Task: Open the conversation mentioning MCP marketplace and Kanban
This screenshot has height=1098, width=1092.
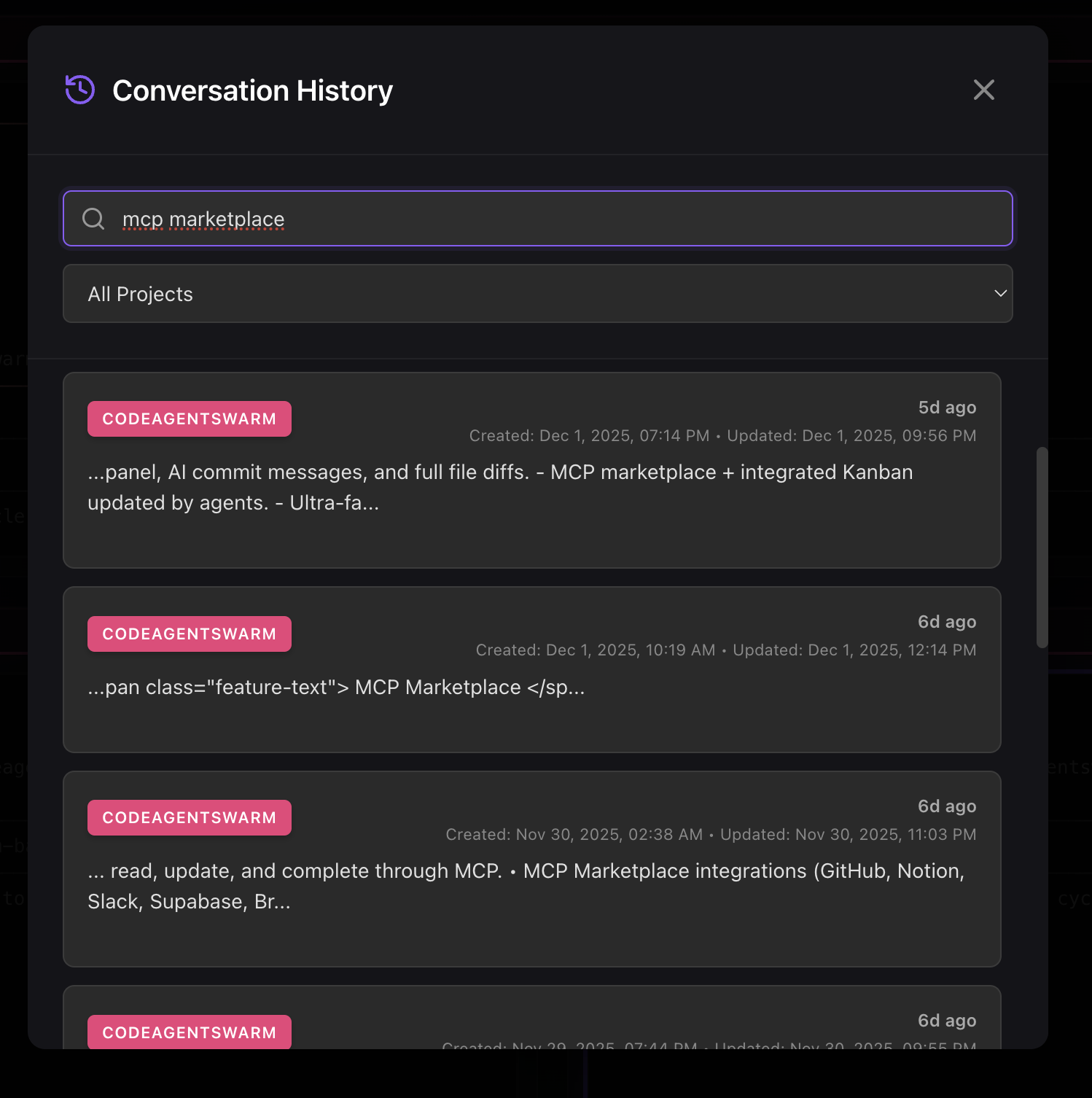Action: pyautogui.click(x=532, y=470)
